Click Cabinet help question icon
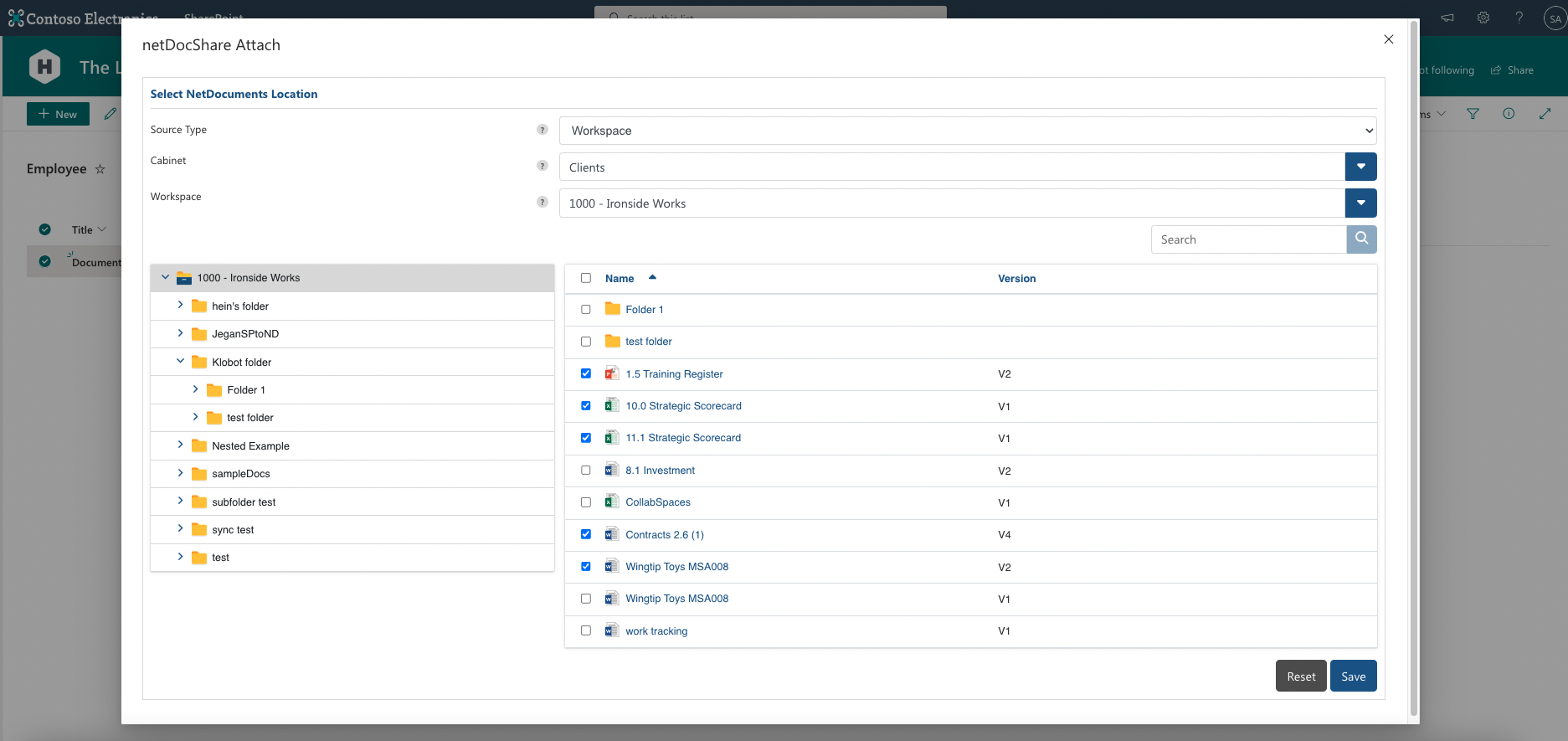Image resolution: width=1568 pixels, height=741 pixels. (x=542, y=166)
